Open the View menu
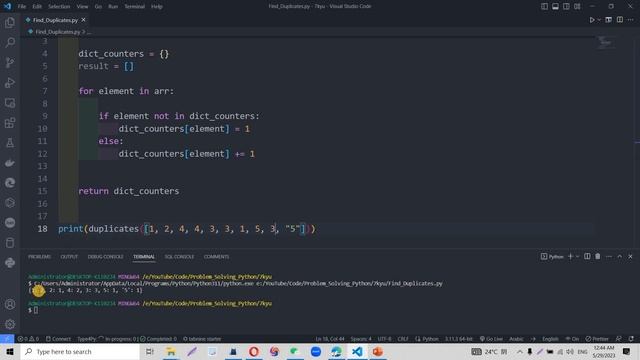640x360 pixels. pyautogui.click(x=82, y=6)
